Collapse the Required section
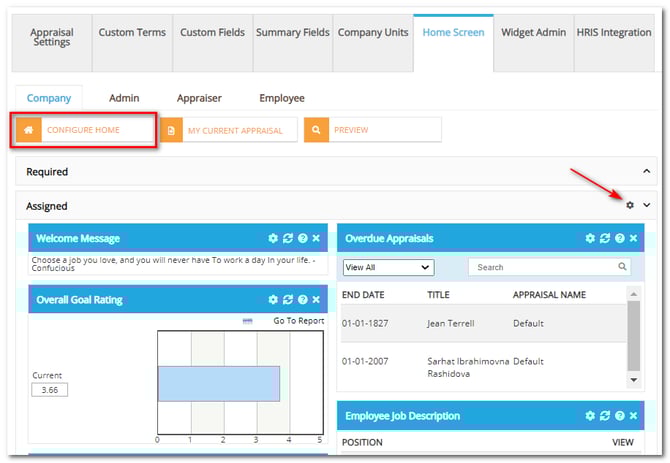The image size is (670, 463). tap(646, 172)
